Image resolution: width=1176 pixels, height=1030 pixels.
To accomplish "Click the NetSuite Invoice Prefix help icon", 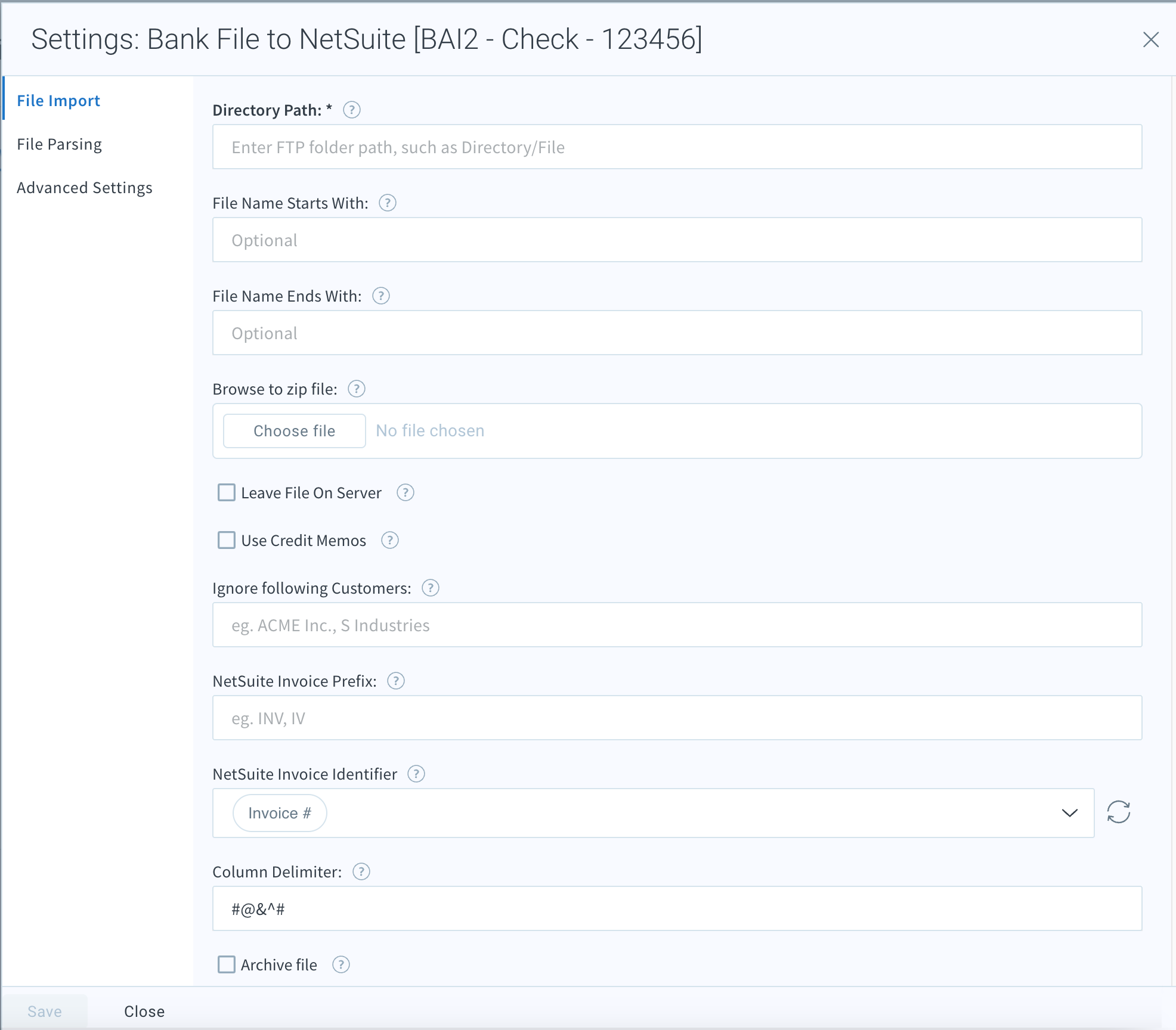I will 396,681.
